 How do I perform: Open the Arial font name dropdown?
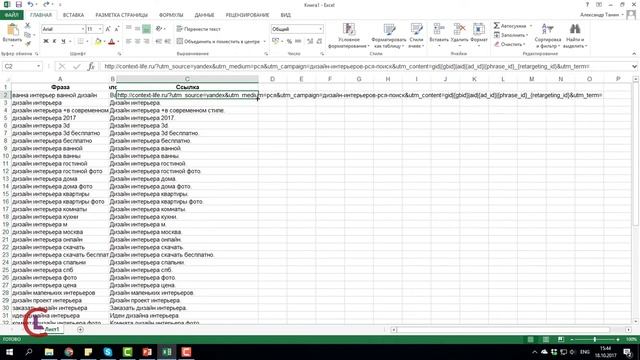[x=83, y=29]
